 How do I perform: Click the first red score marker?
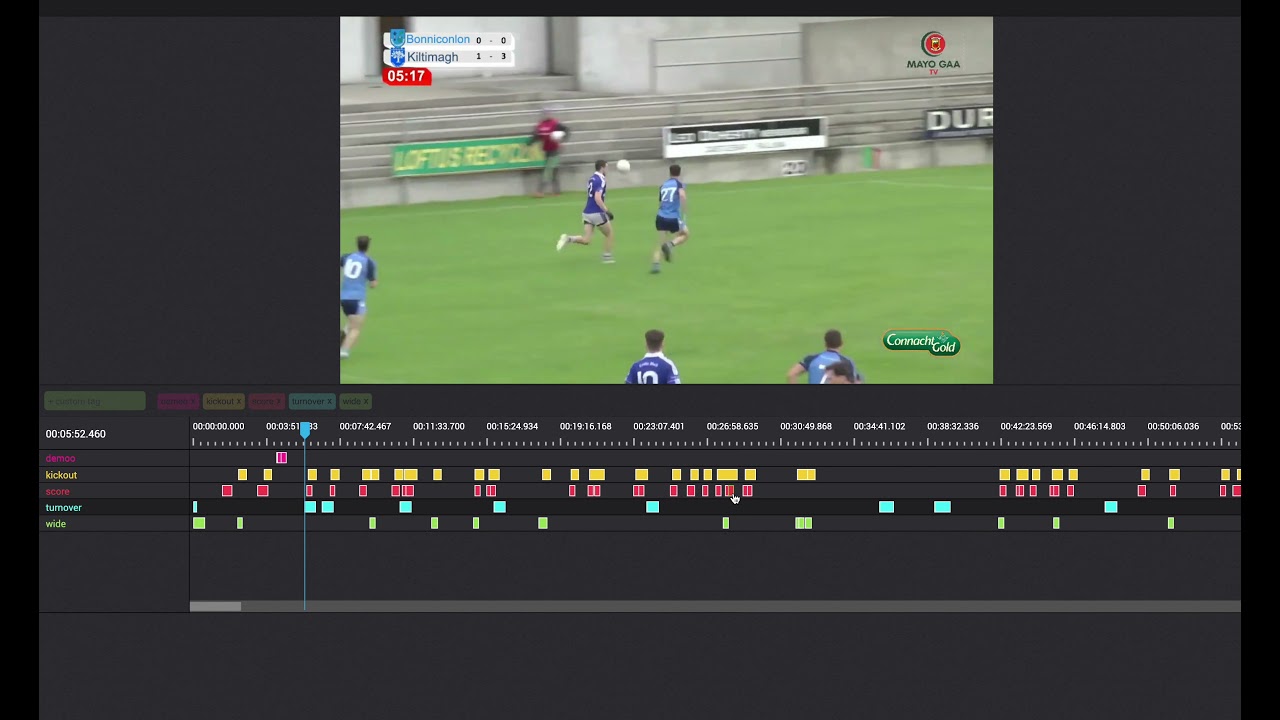coord(227,491)
